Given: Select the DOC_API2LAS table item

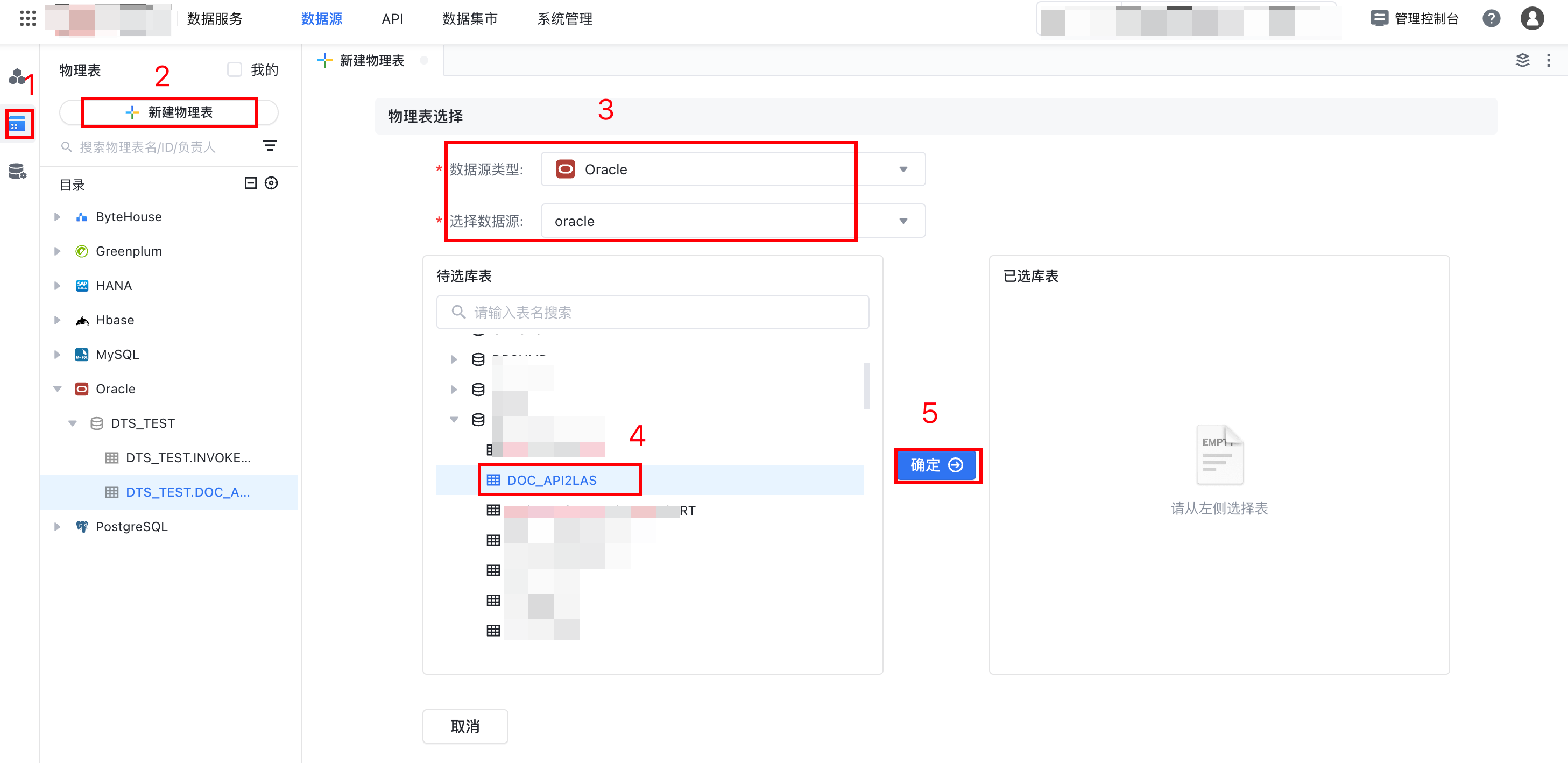Looking at the screenshot, I should pyautogui.click(x=552, y=480).
